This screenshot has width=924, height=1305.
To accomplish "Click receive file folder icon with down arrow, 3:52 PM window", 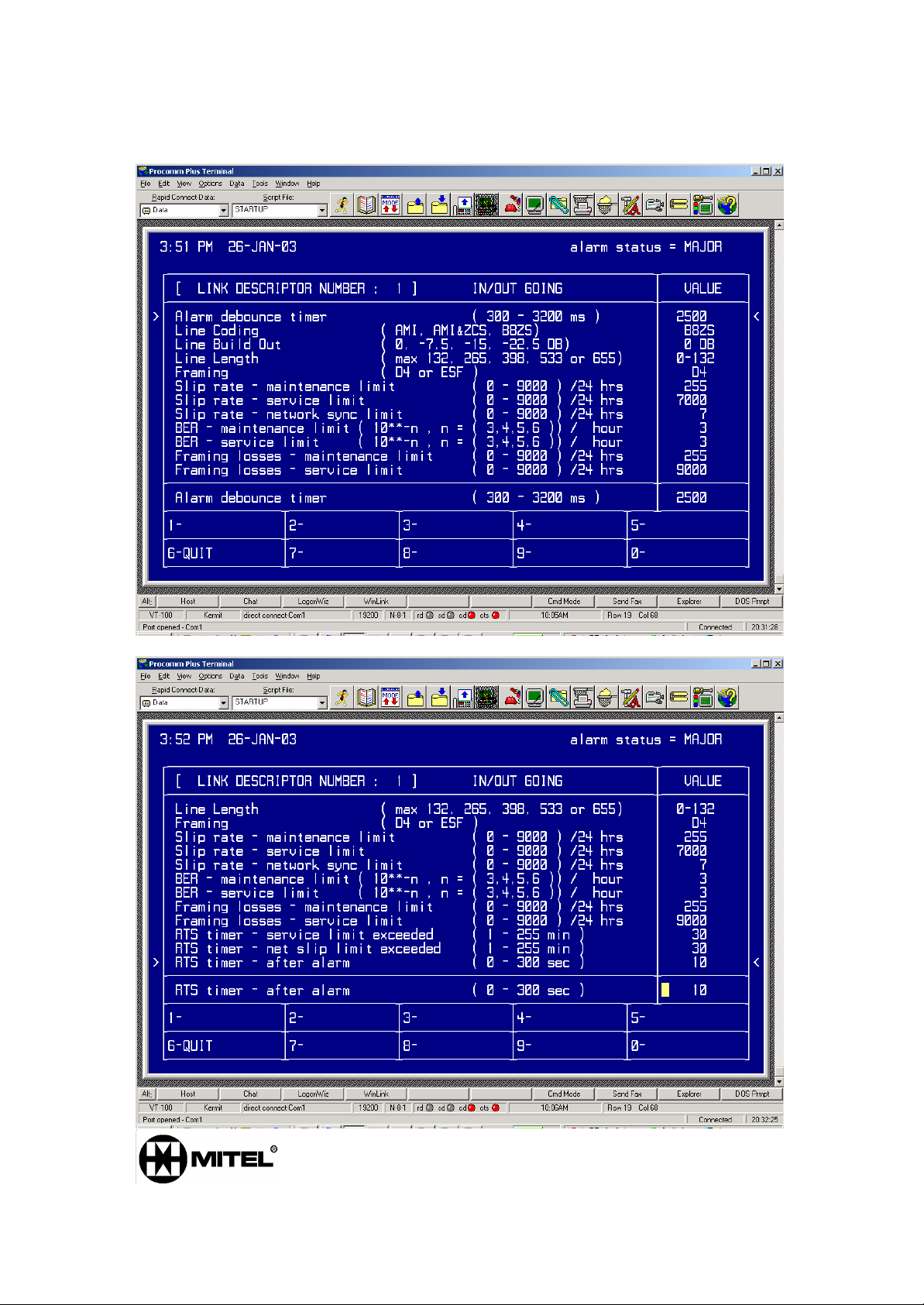I will coord(440,698).
